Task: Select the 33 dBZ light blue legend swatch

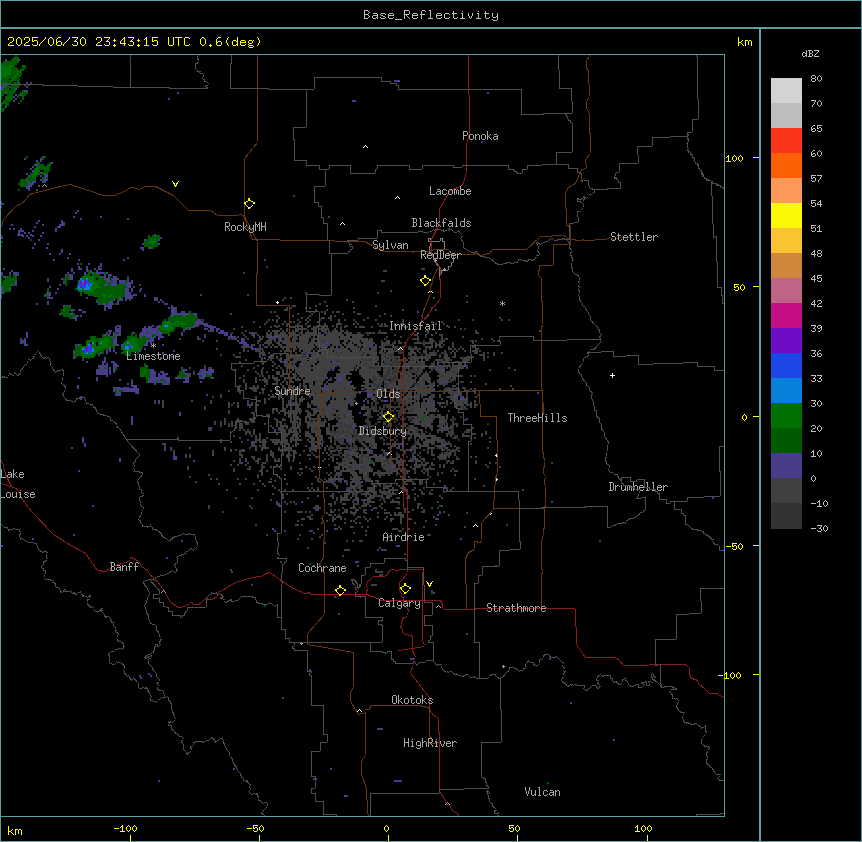Action: click(786, 391)
